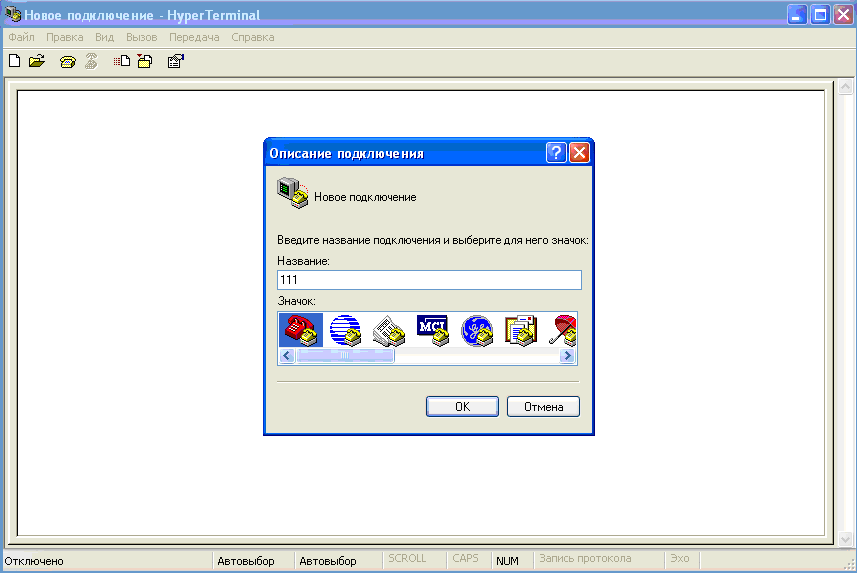Image resolution: width=858 pixels, height=573 pixels.
Task: Select the red telephone connection icon
Action: pyautogui.click(x=300, y=330)
